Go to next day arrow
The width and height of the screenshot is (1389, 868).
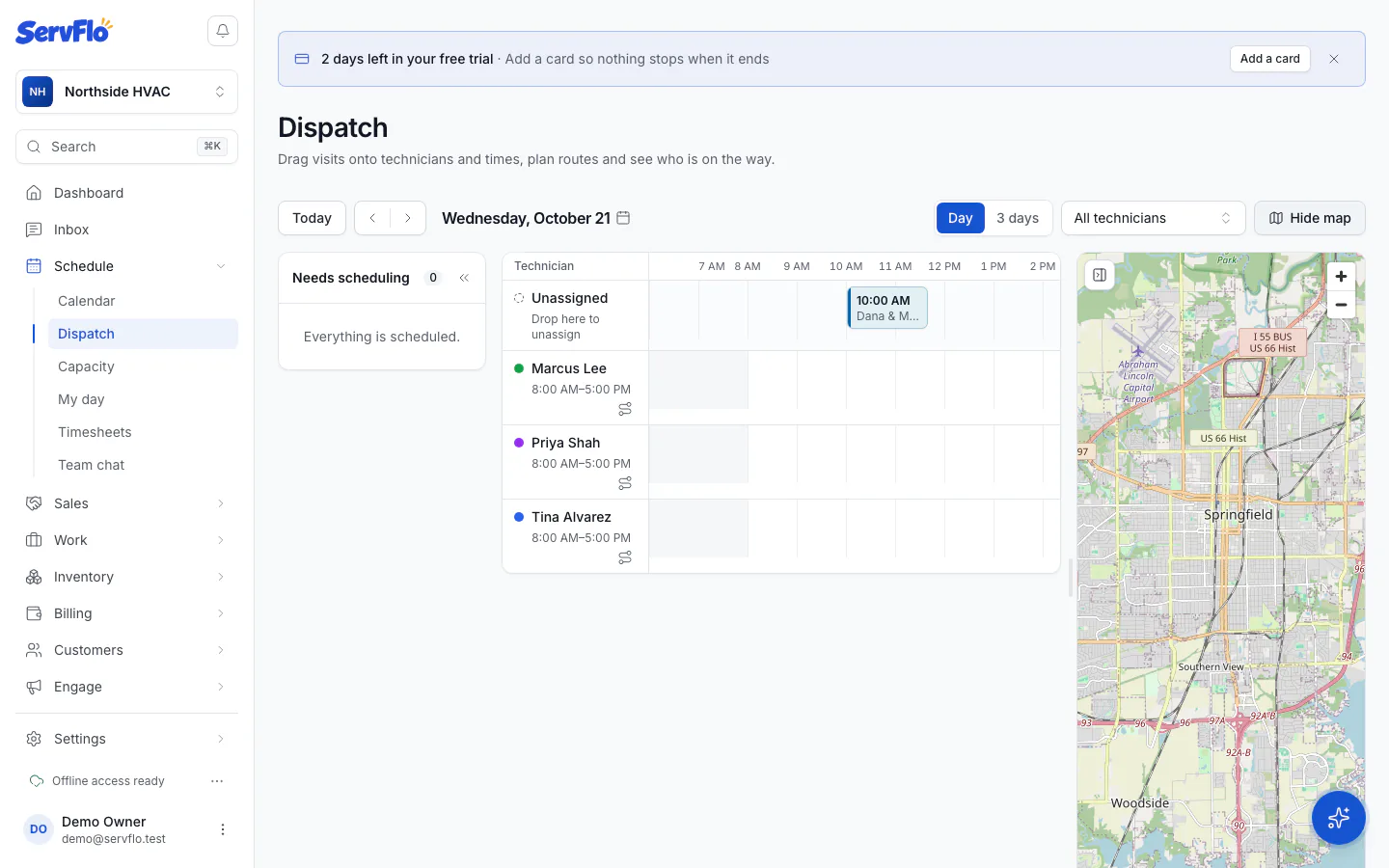408,218
